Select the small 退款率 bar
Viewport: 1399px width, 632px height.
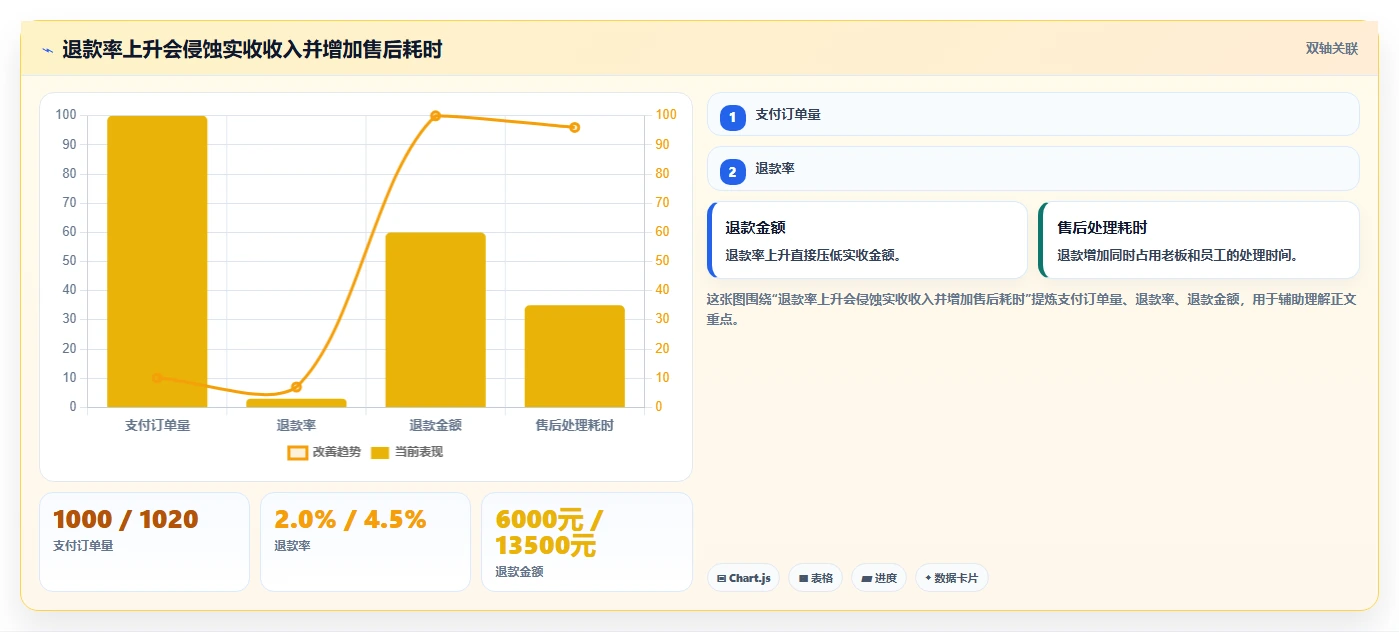point(296,403)
